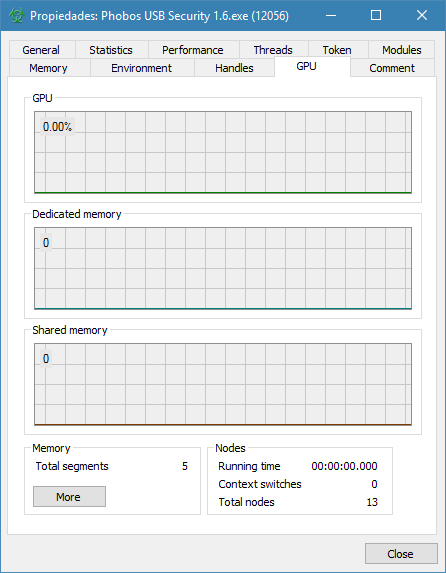446x573 pixels.
Task: Maximize the Propiedades window
Action: coord(376,15)
